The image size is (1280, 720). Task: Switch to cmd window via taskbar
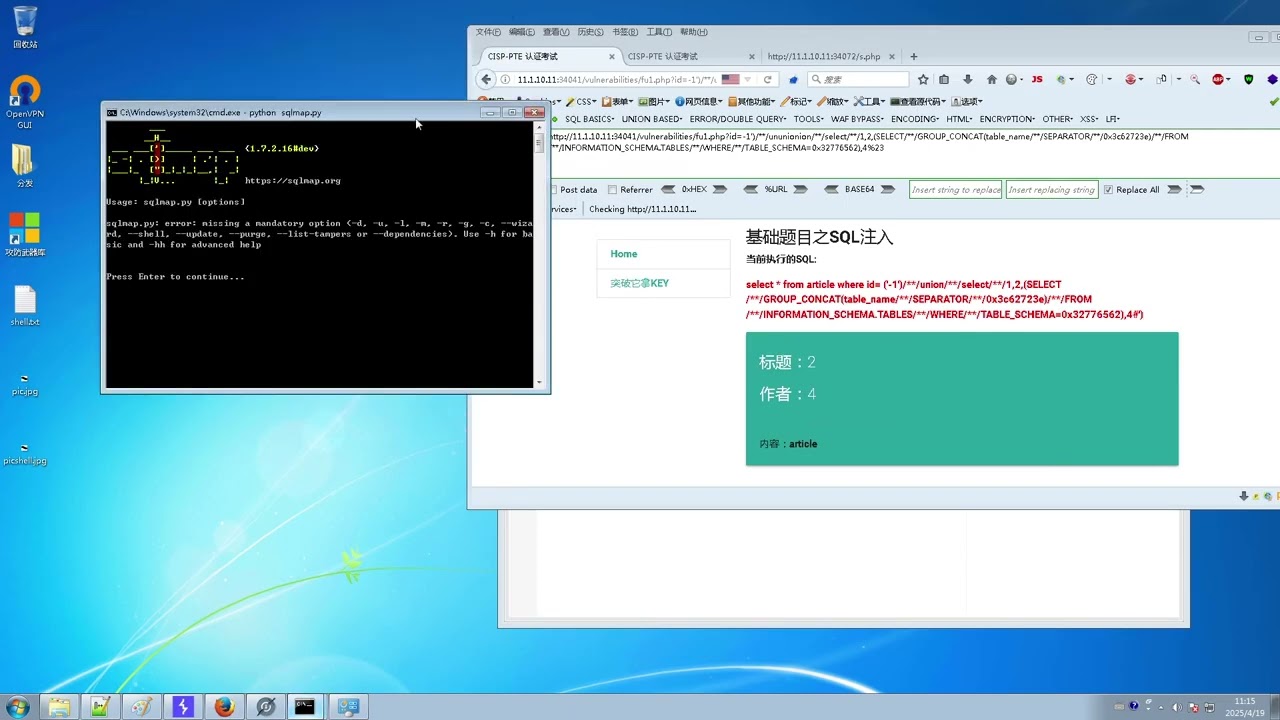point(305,707)
